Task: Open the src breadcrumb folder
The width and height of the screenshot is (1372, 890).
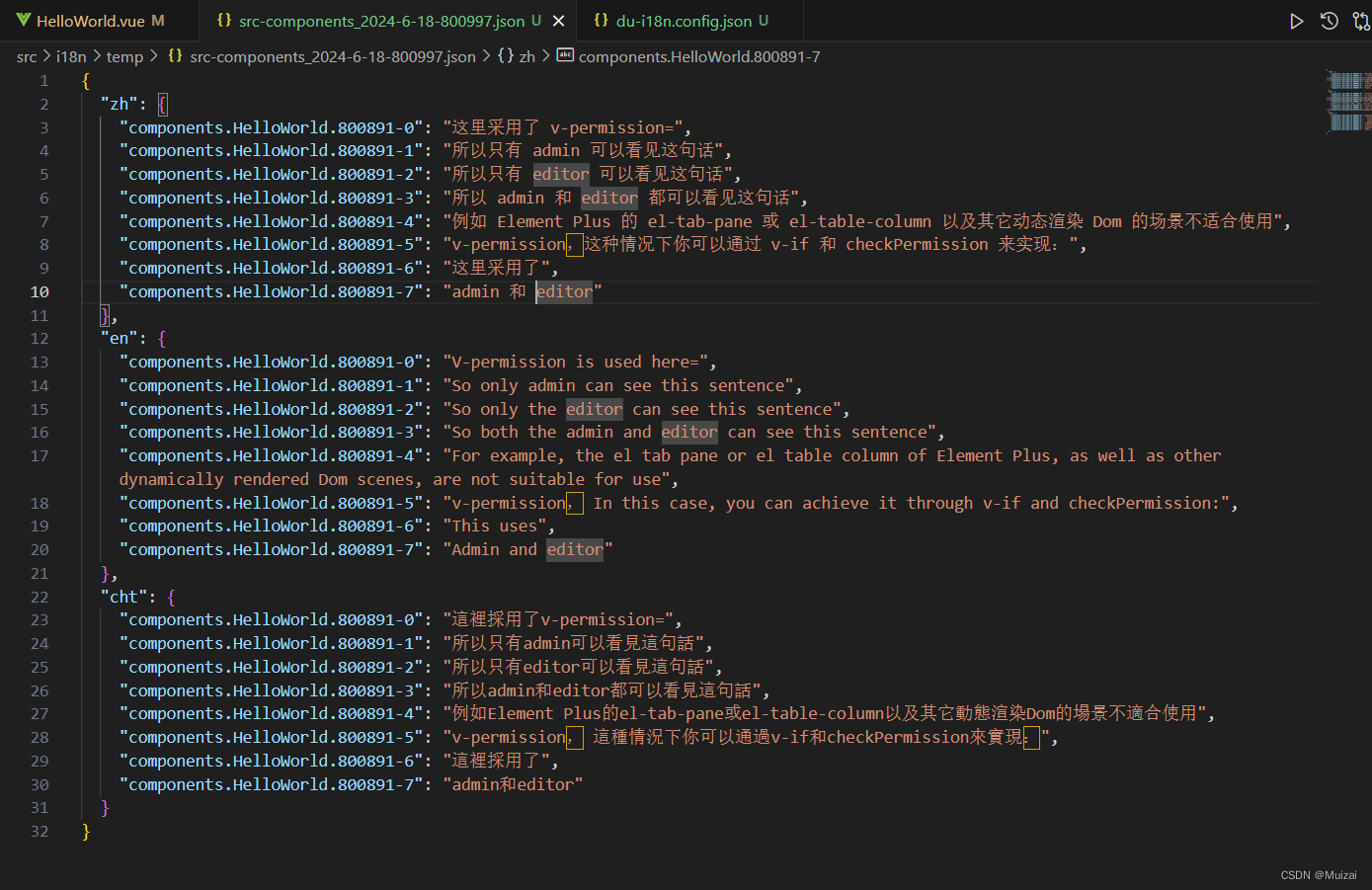Action: [27, 57]
